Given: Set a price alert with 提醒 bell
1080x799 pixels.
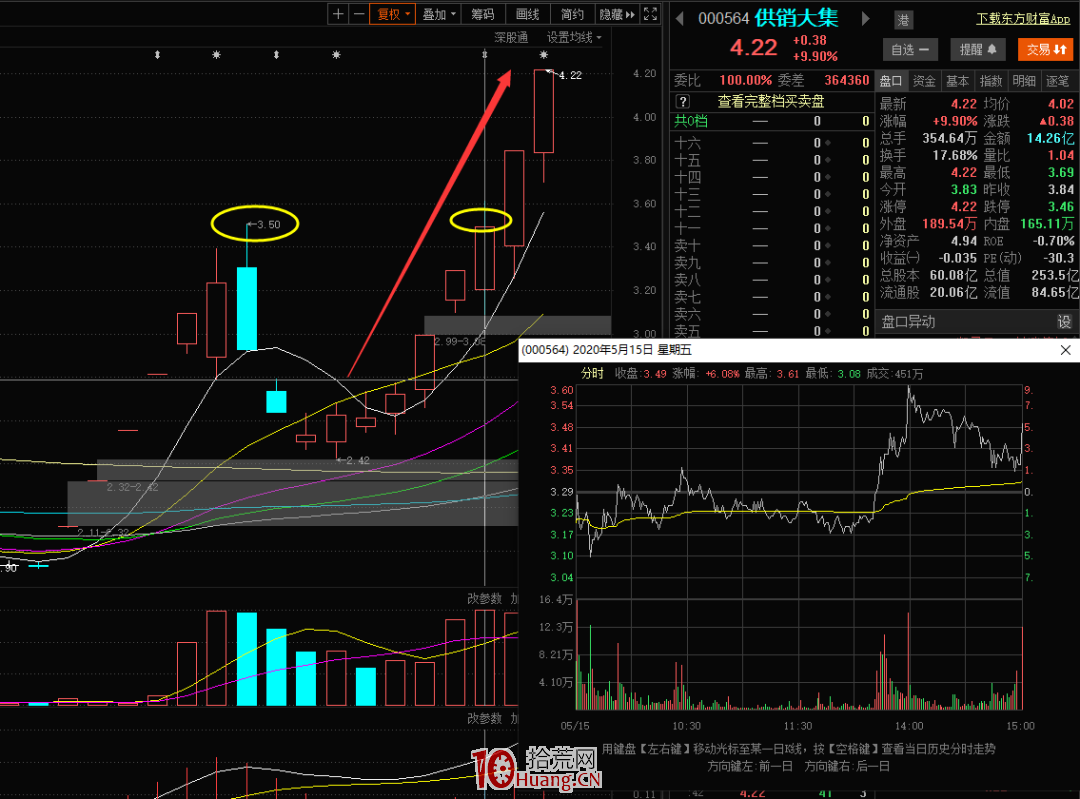Looking at the screenshot, I should tap(978, 50).
